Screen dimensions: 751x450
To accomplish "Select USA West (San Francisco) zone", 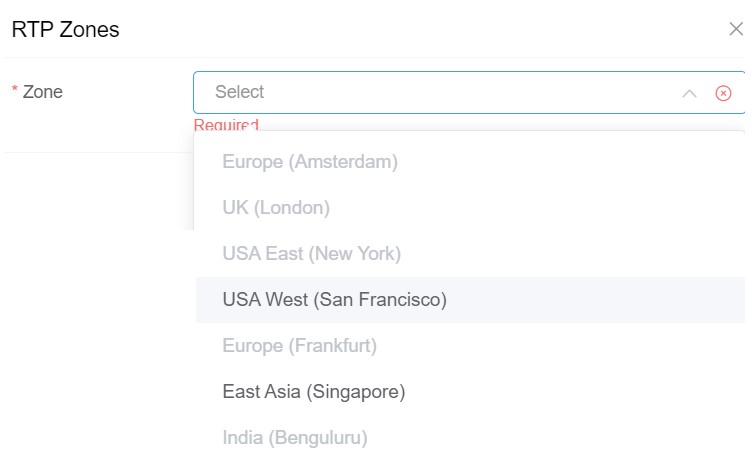I will click(334, 300).
